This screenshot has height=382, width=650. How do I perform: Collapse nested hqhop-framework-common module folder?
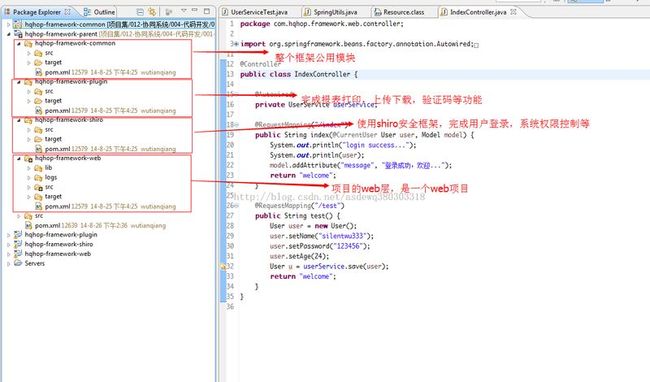[x=19, y=43]
